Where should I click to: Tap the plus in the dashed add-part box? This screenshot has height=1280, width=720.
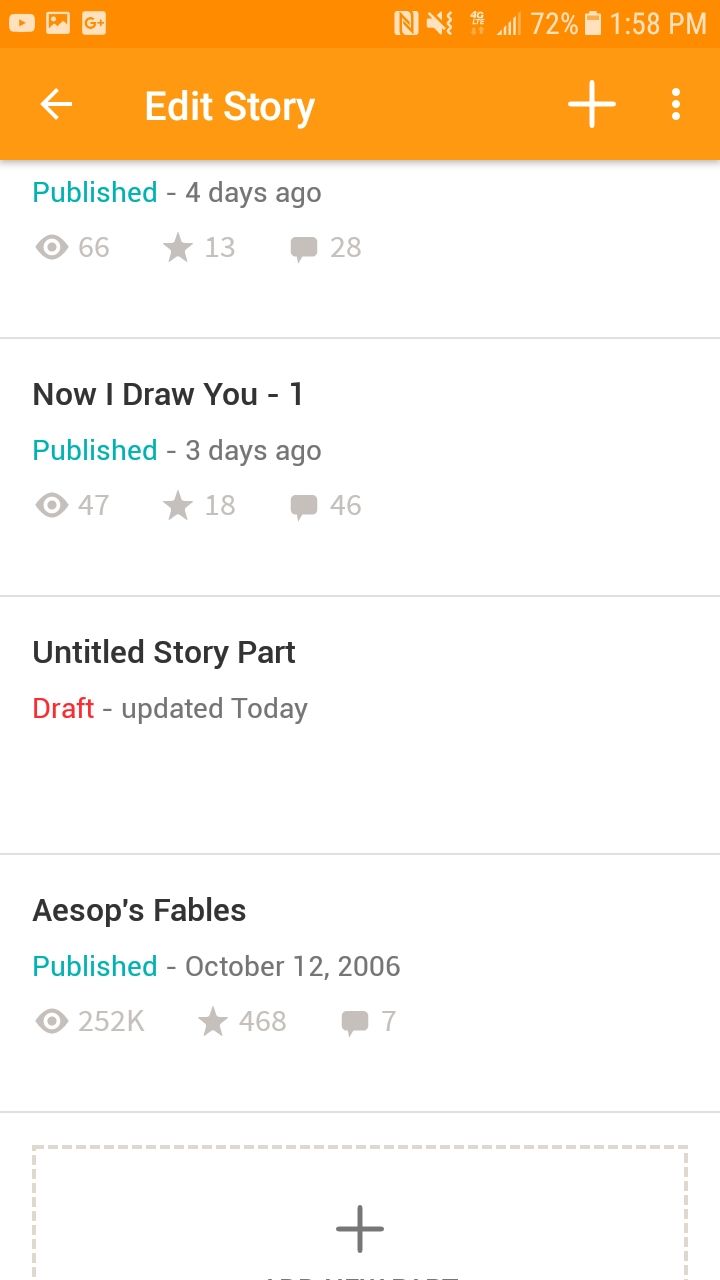[x=360, y=1229]
